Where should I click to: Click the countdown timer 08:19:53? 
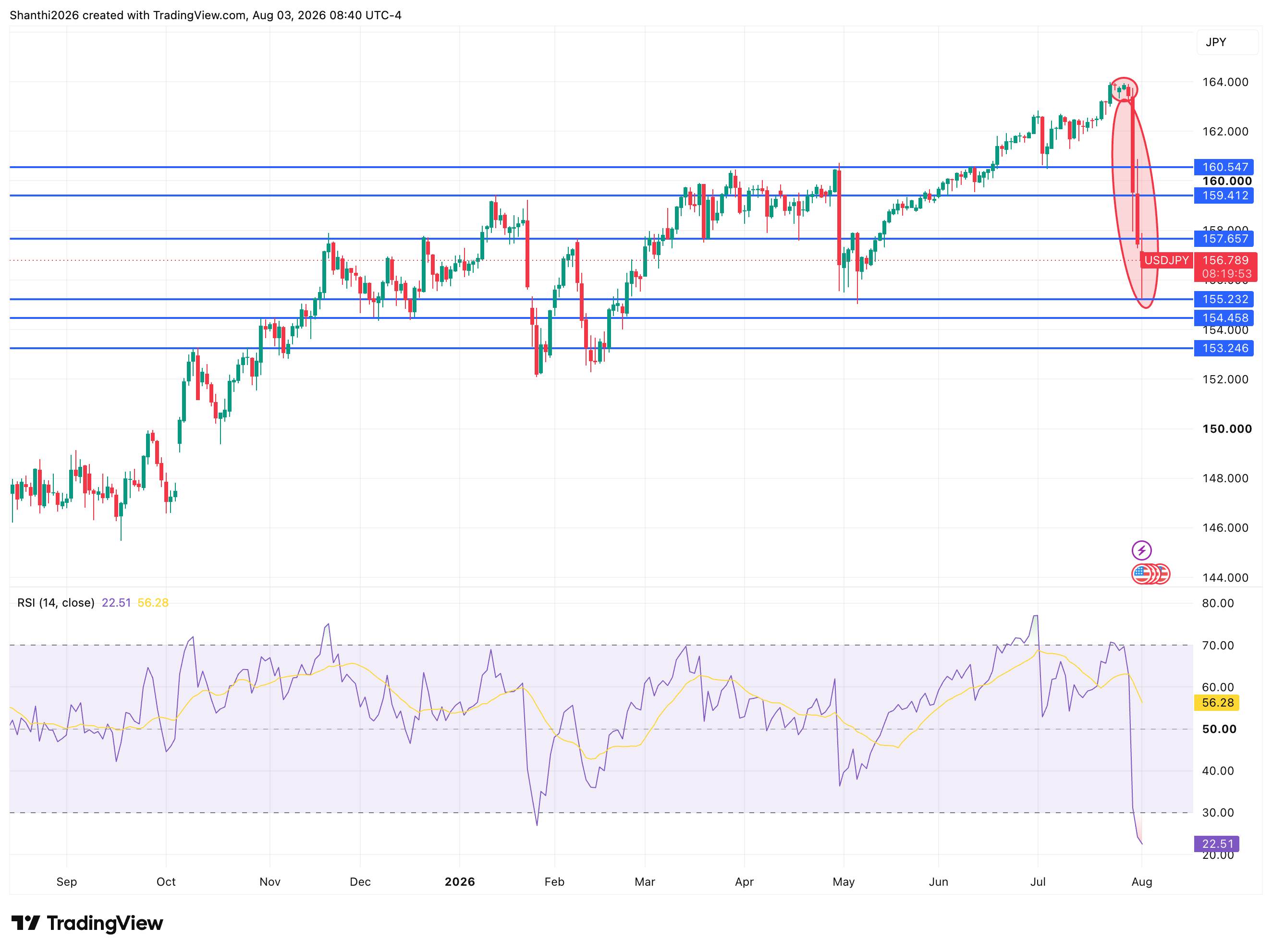click(x=1226, y=274)
